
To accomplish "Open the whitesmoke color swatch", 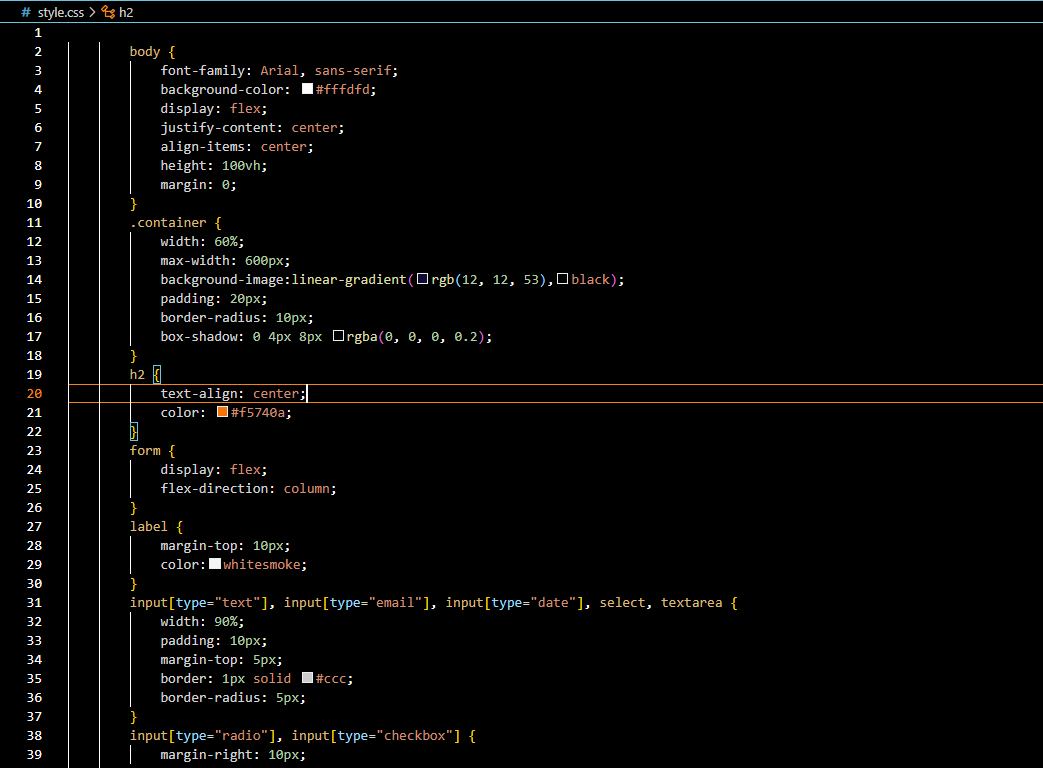I will pos(215,563).
